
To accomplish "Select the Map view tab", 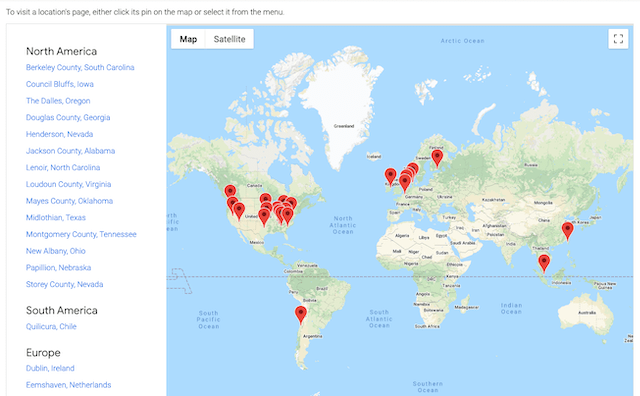I will tap(188, 39).
